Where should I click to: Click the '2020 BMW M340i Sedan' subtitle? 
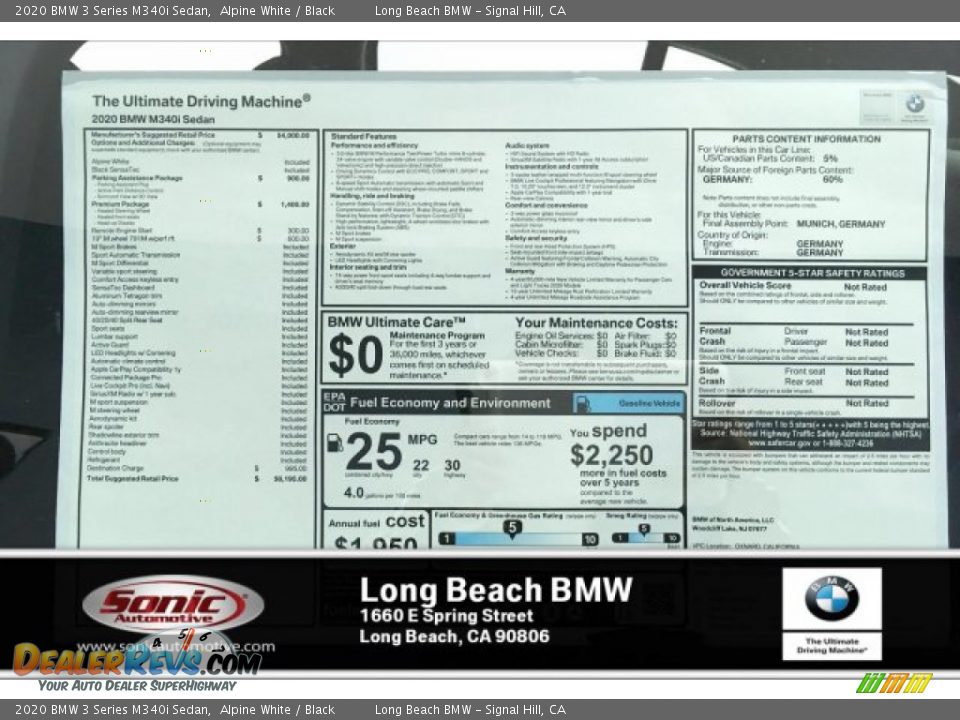click(x=153, y=119)
